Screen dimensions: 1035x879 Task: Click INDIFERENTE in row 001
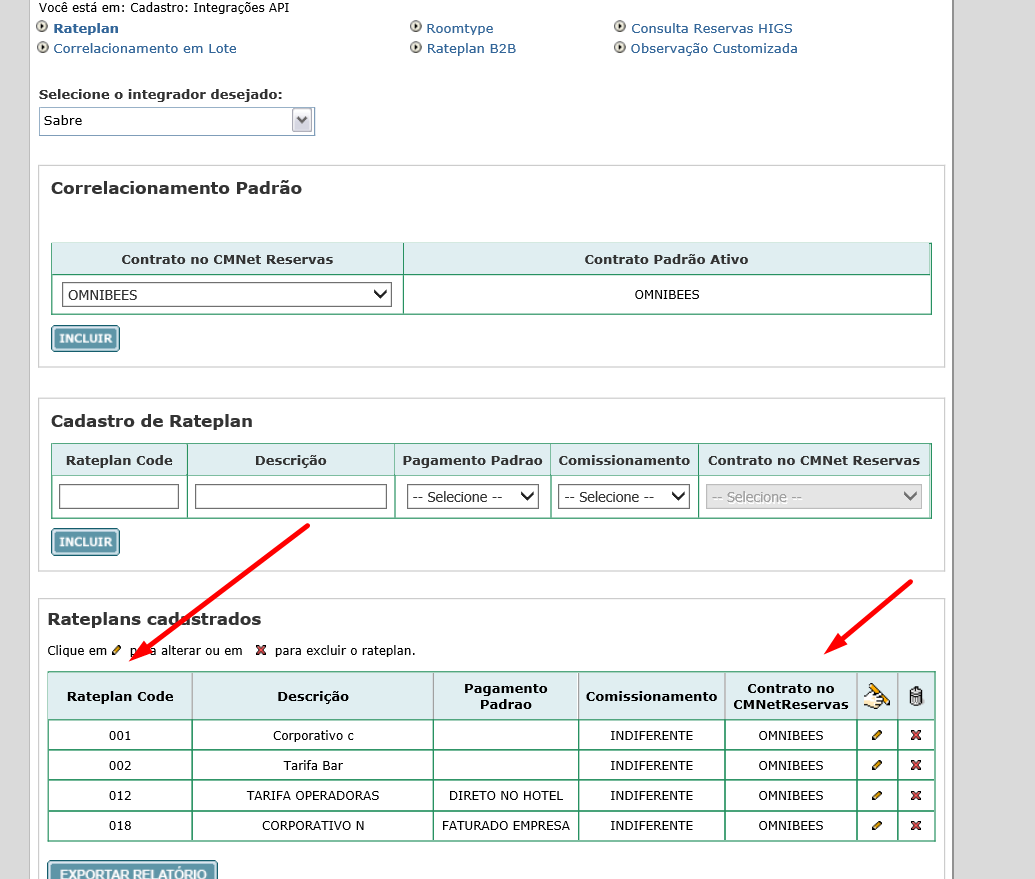651,735
